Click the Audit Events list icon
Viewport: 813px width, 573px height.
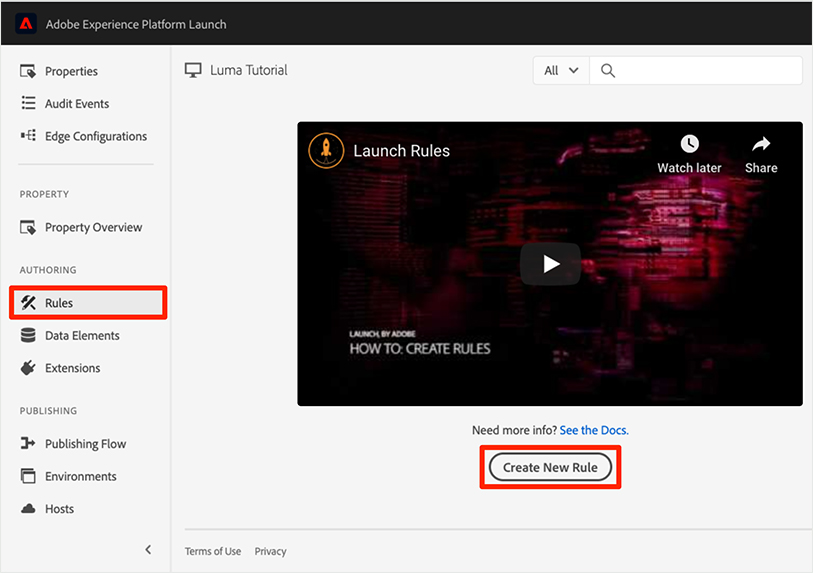pos(28,103)
